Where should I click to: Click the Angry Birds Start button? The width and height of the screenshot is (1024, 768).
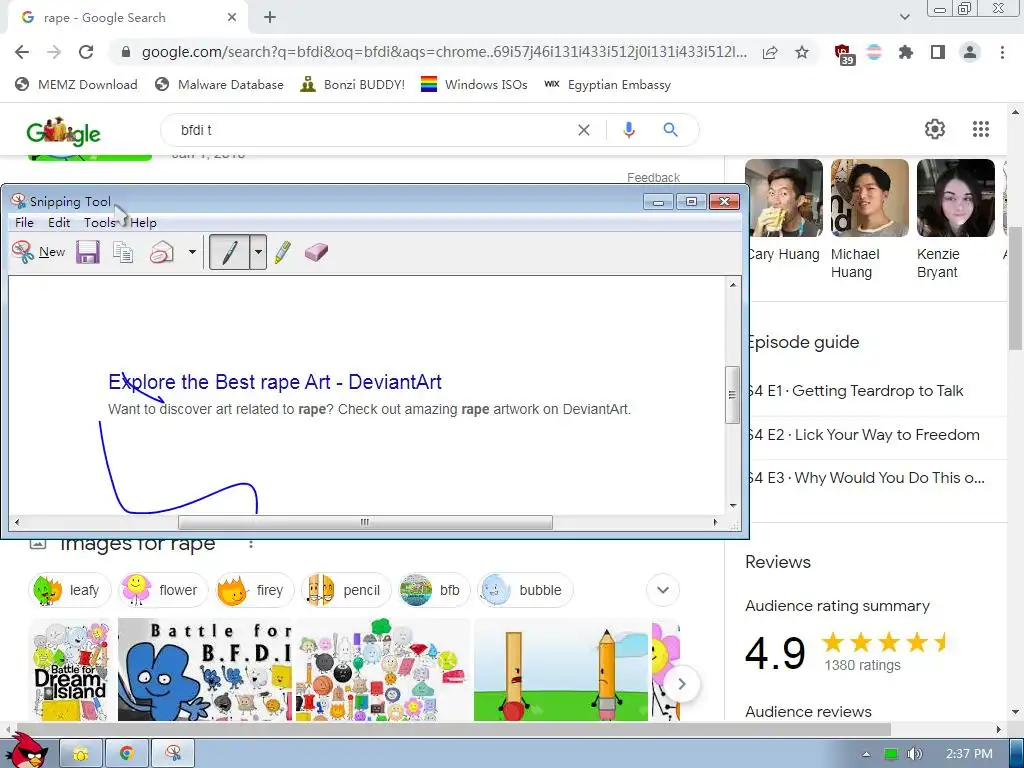pyautogui.click(x=26, y=751)
